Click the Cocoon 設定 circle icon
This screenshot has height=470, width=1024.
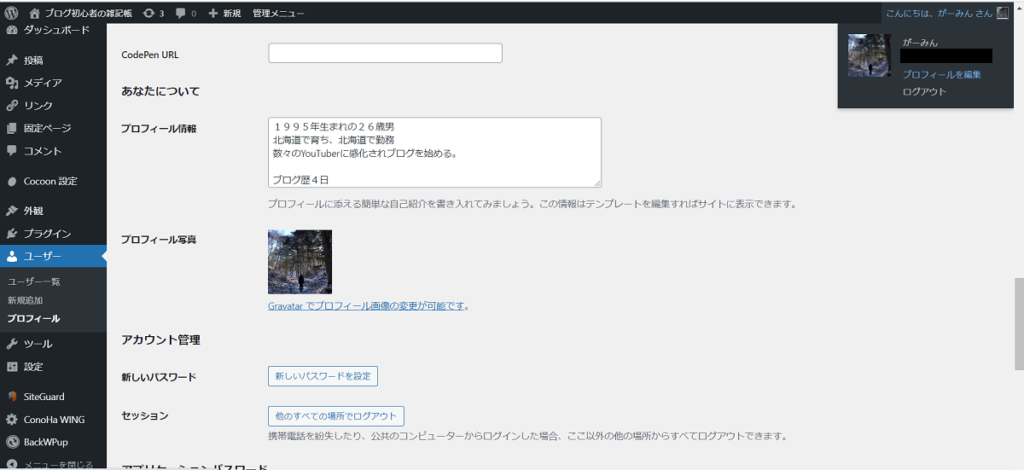point(11,181)
